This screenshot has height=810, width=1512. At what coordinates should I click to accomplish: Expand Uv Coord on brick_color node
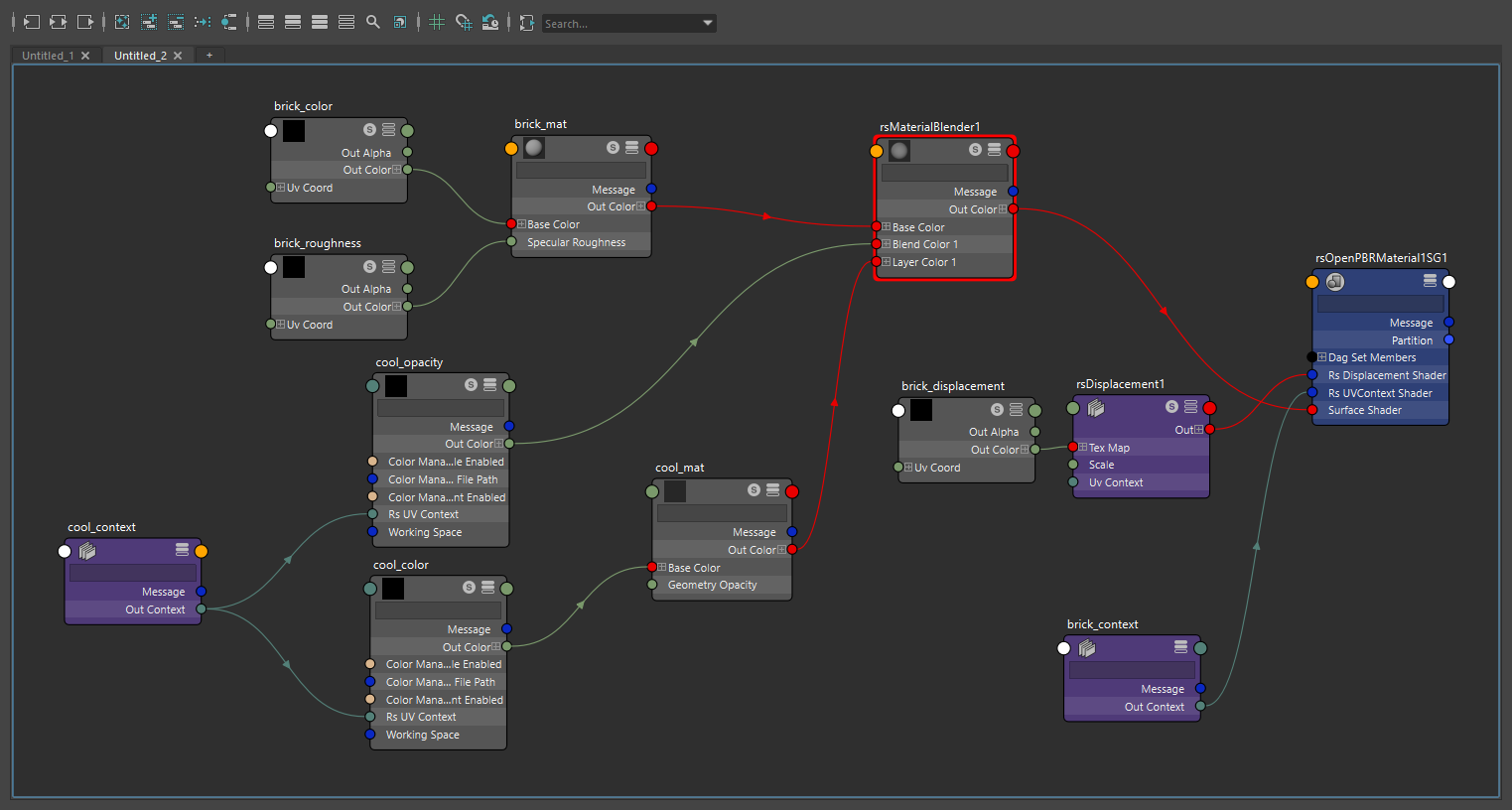(x=281, y=188)
